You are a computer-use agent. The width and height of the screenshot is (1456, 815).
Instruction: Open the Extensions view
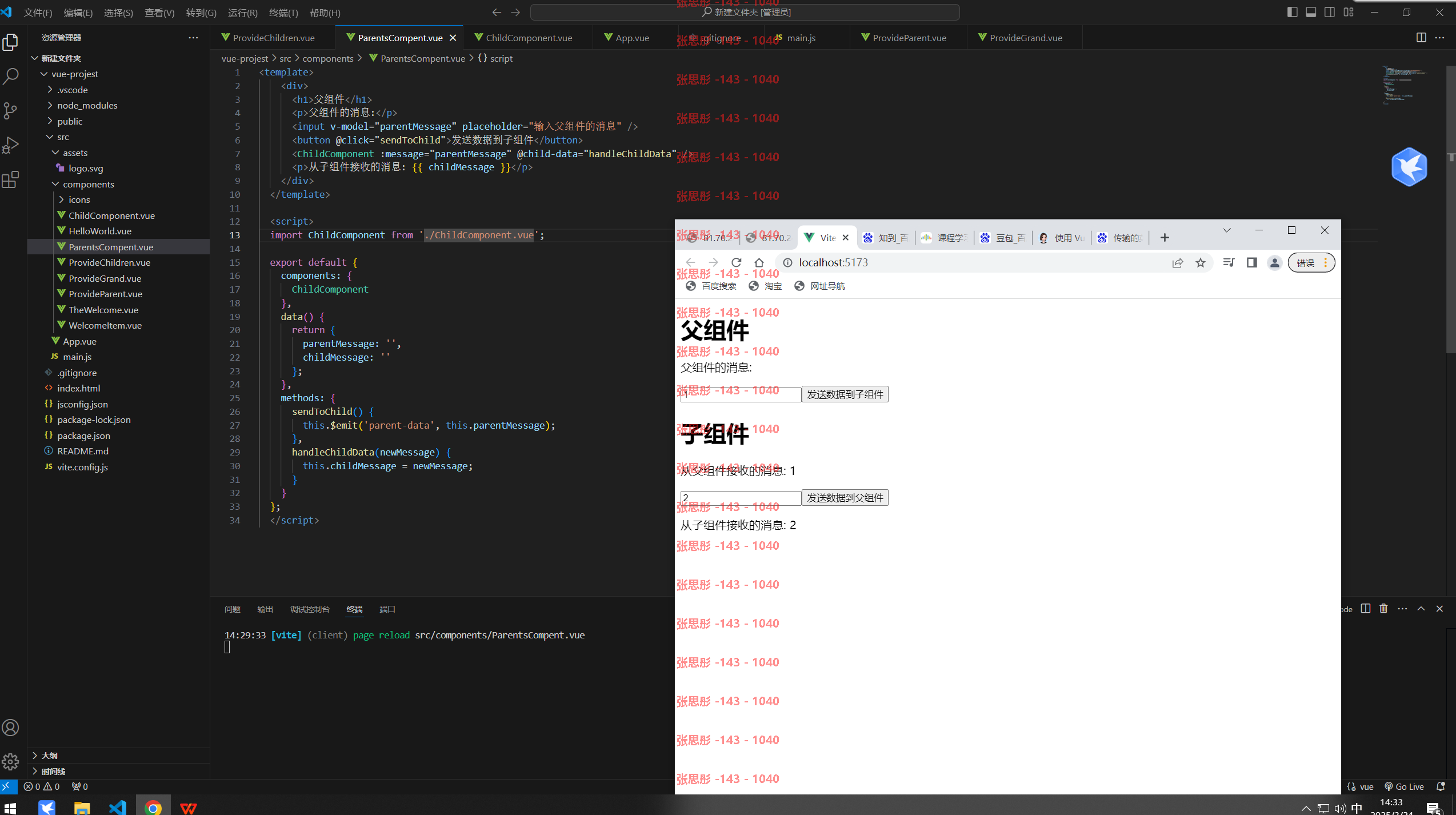pyautogui.click(x=11, y=179)
